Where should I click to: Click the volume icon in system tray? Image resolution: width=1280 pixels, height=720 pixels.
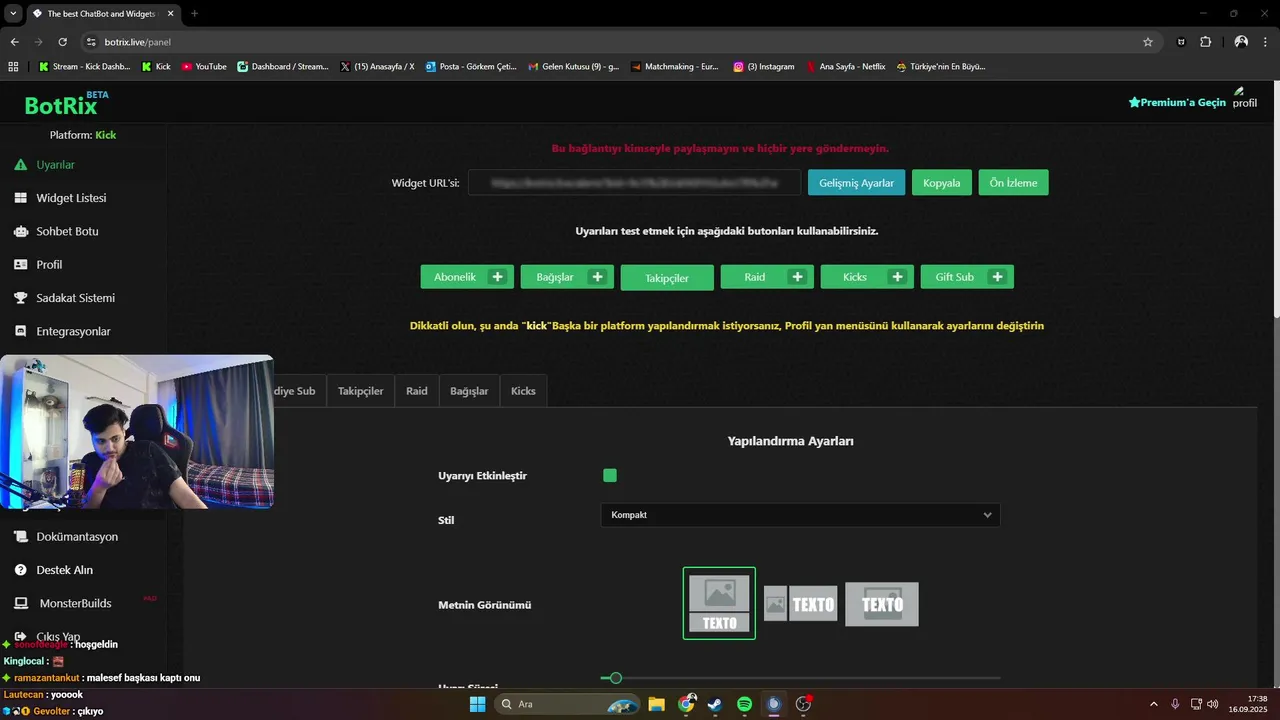1212,704
